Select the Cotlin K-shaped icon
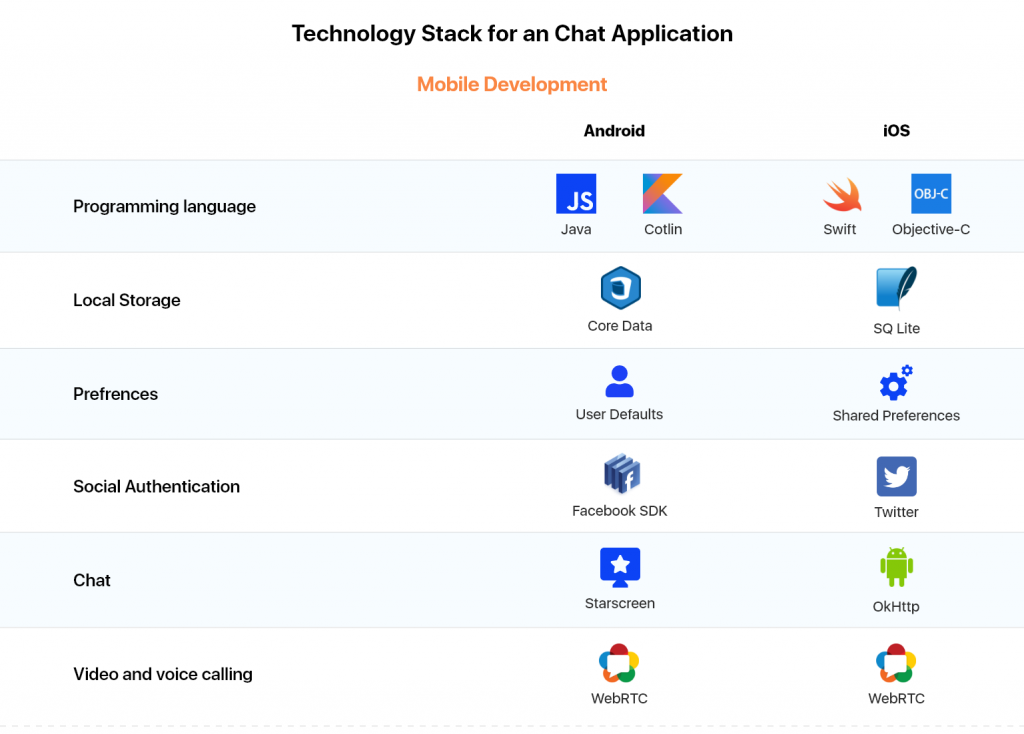The width and height of the screenshot is (1024, 734). click(x=662, y=193)
